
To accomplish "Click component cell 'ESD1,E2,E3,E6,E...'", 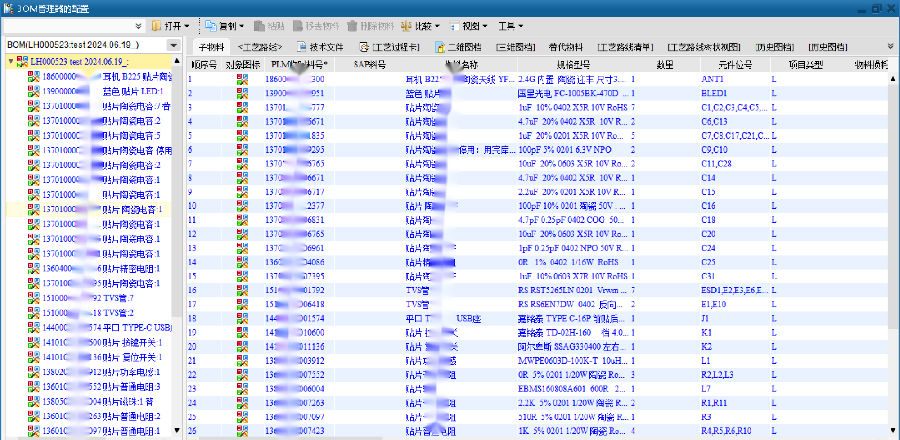I will (735, 290).
